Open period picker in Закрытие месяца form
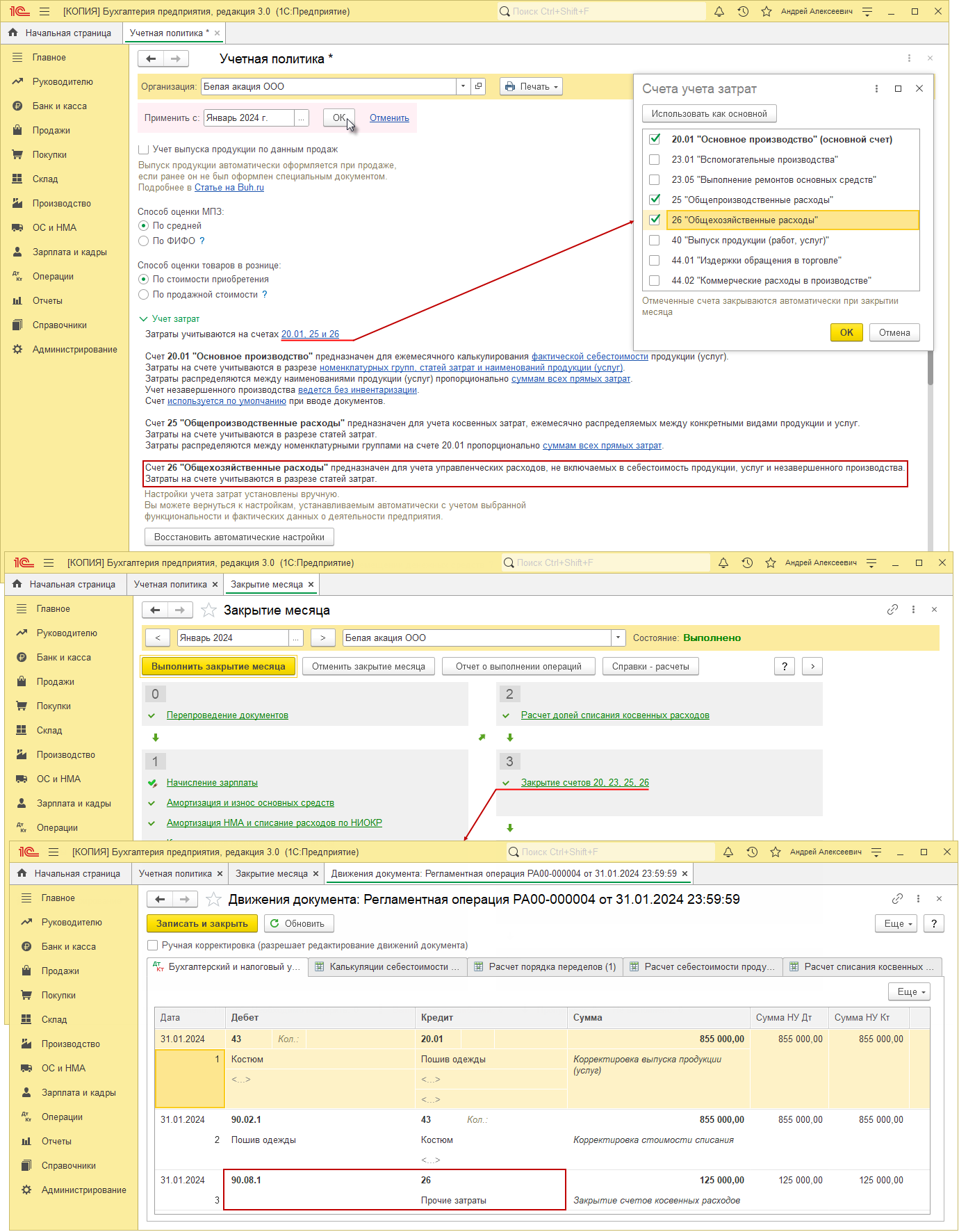Image resolution: width=959 pixels, height=1232 pixels. pyautogui.click(x=297, y=638)
